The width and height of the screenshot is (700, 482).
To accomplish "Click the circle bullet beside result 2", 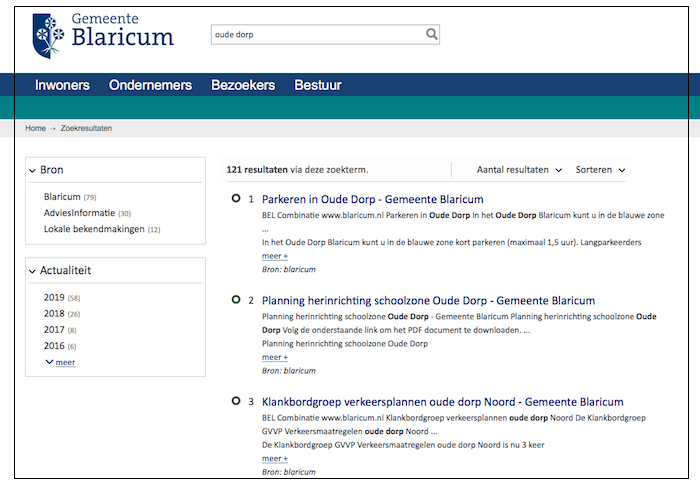I will pos(236,300).
